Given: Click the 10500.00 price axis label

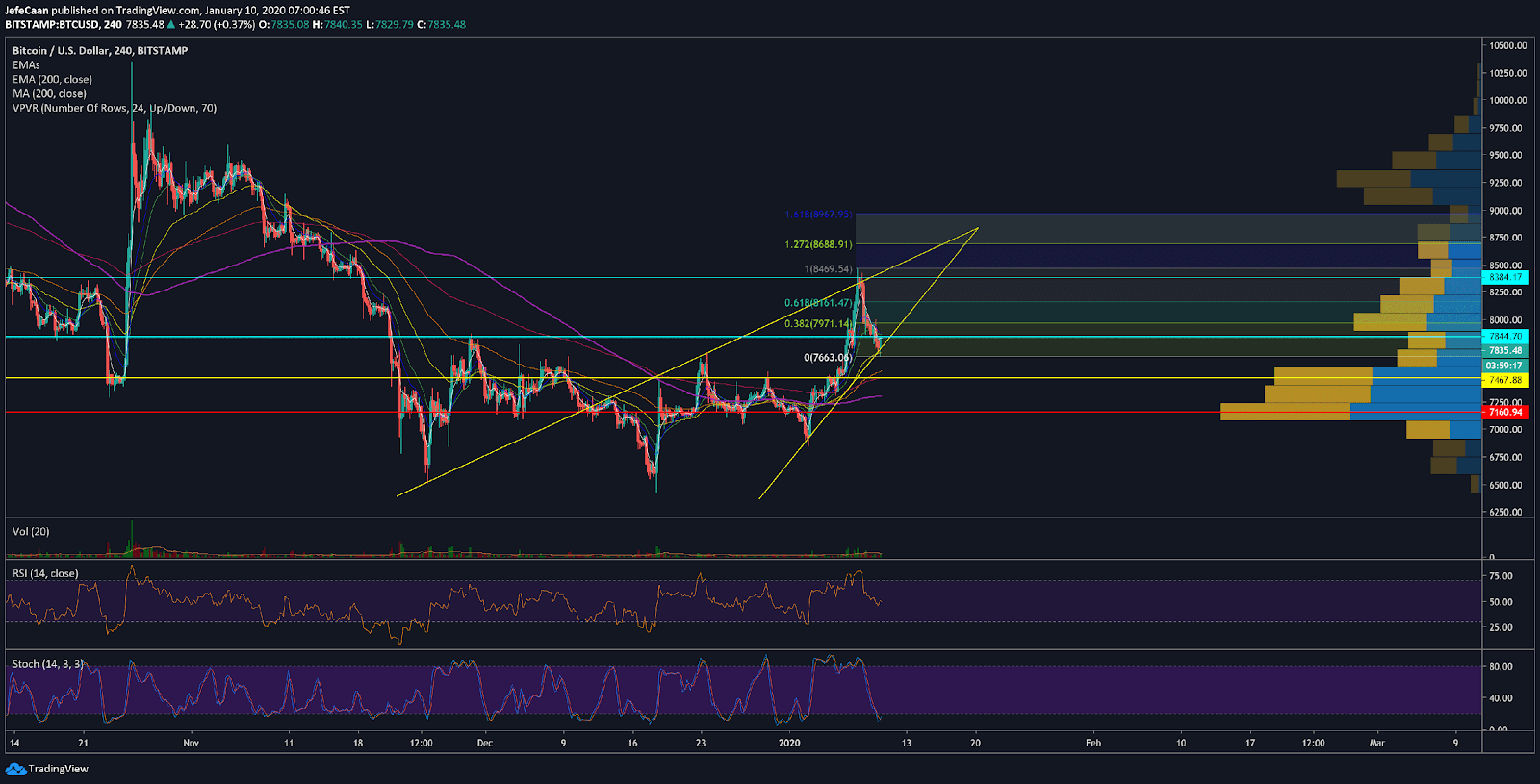Looking at the screenshot, I should pyautogui.click(x=1508, y=45).
